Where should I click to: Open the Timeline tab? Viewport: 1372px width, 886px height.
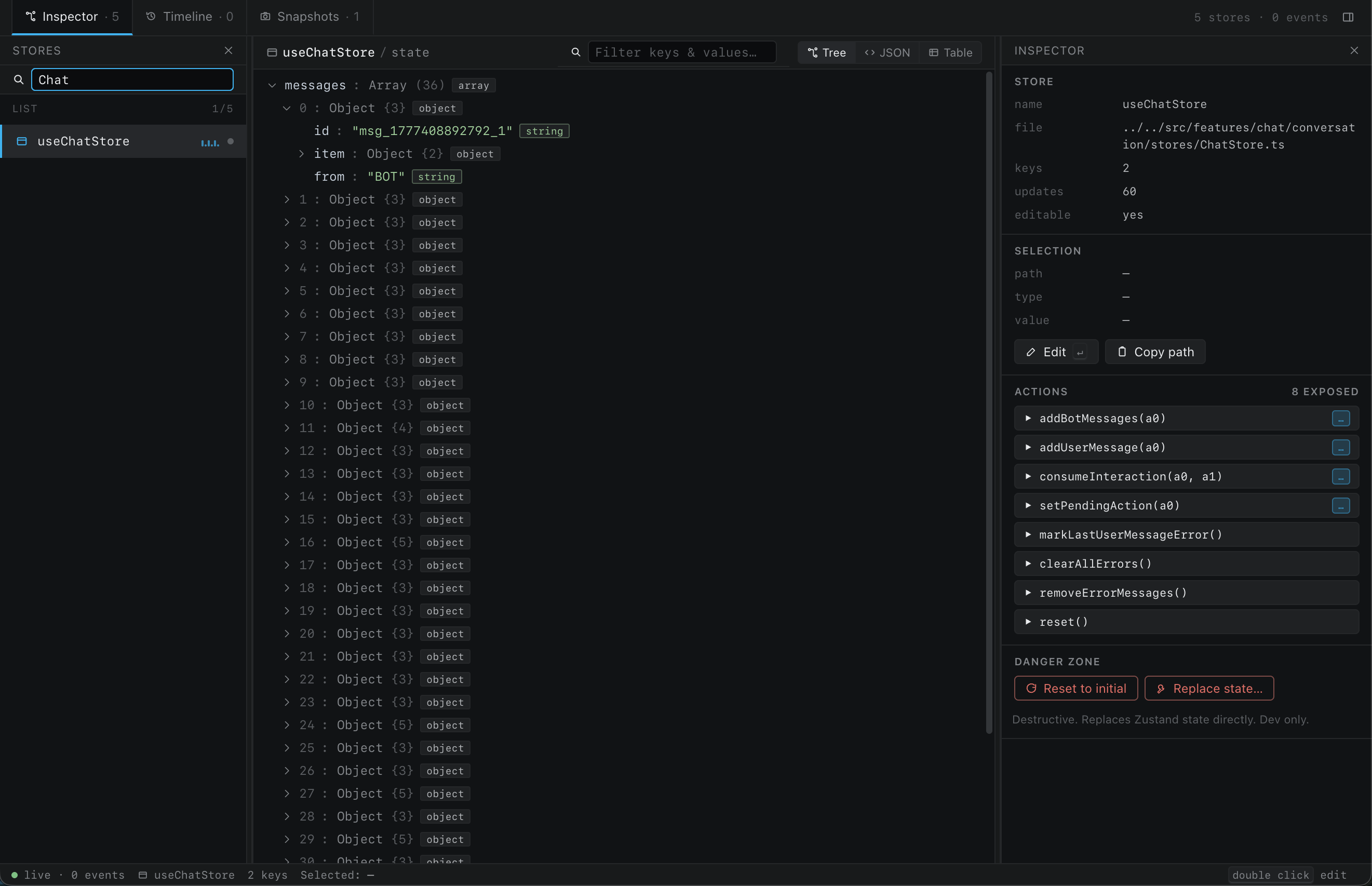[190, 17]
